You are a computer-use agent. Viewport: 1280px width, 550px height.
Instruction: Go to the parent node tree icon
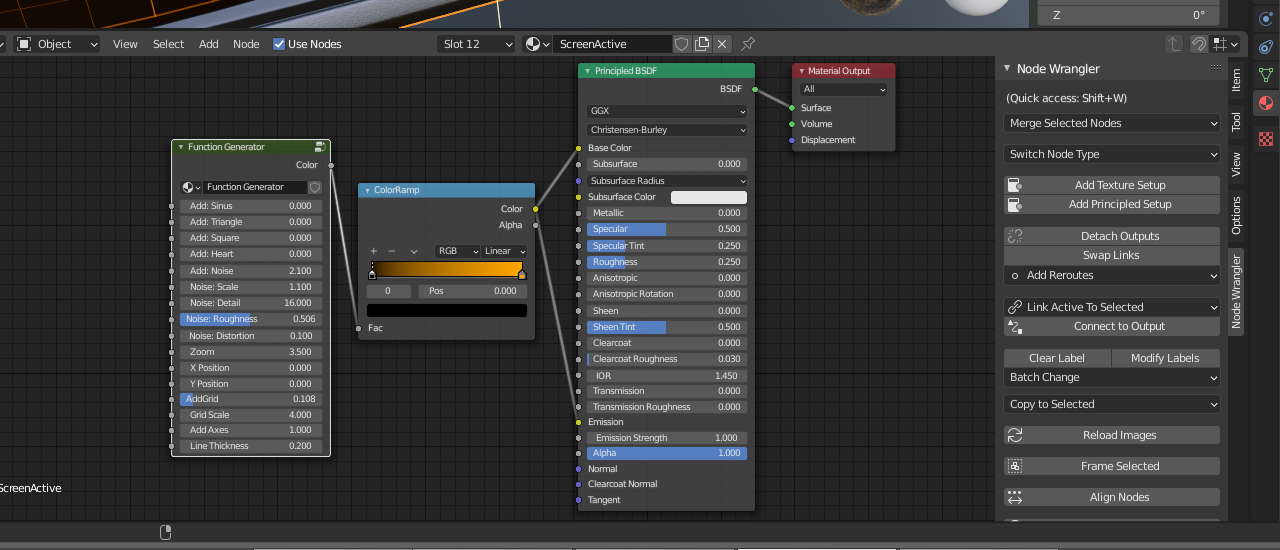1174,44
